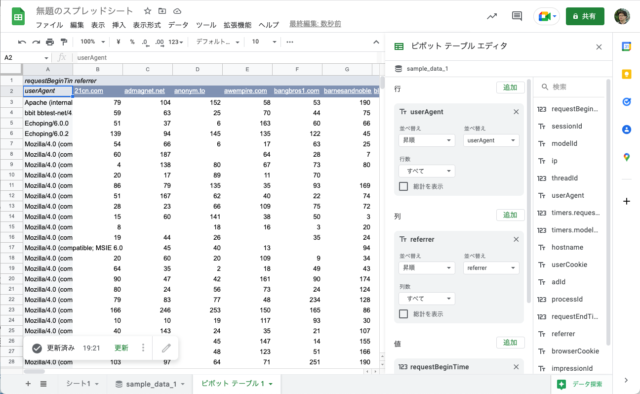Remove requestBeginTime from values
The width and height of the screenshot is (640, 394).
pyautogui.click(x=516, y=367)
